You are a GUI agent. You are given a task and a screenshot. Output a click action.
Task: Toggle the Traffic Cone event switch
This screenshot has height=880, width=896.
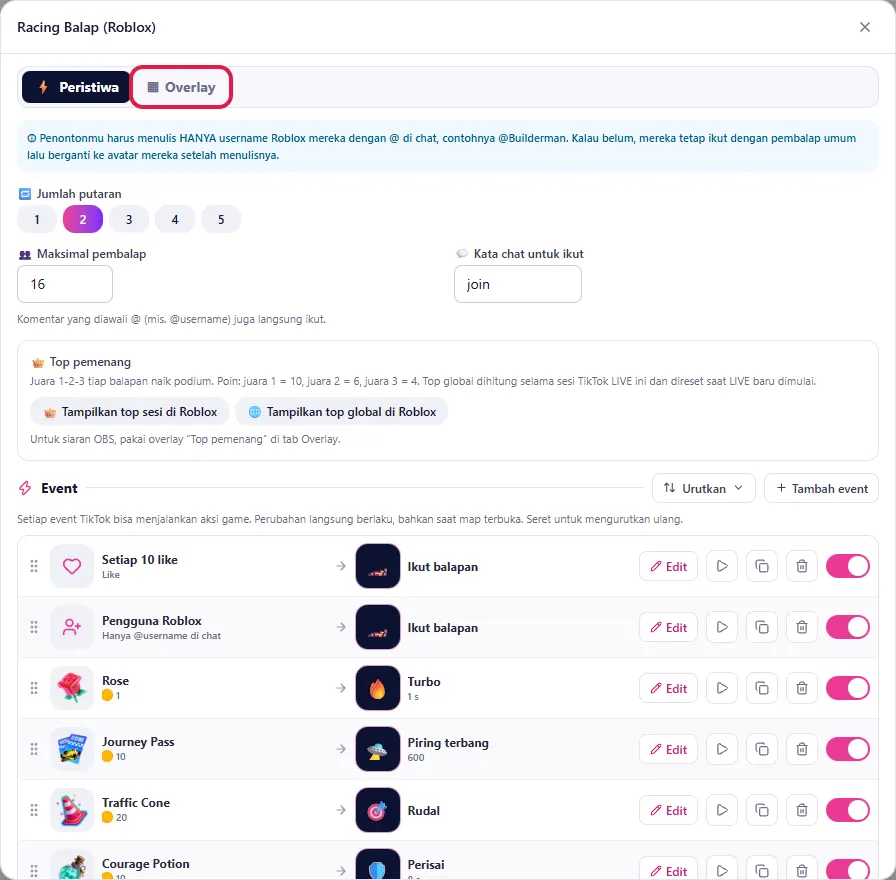(x=847, y=810)
